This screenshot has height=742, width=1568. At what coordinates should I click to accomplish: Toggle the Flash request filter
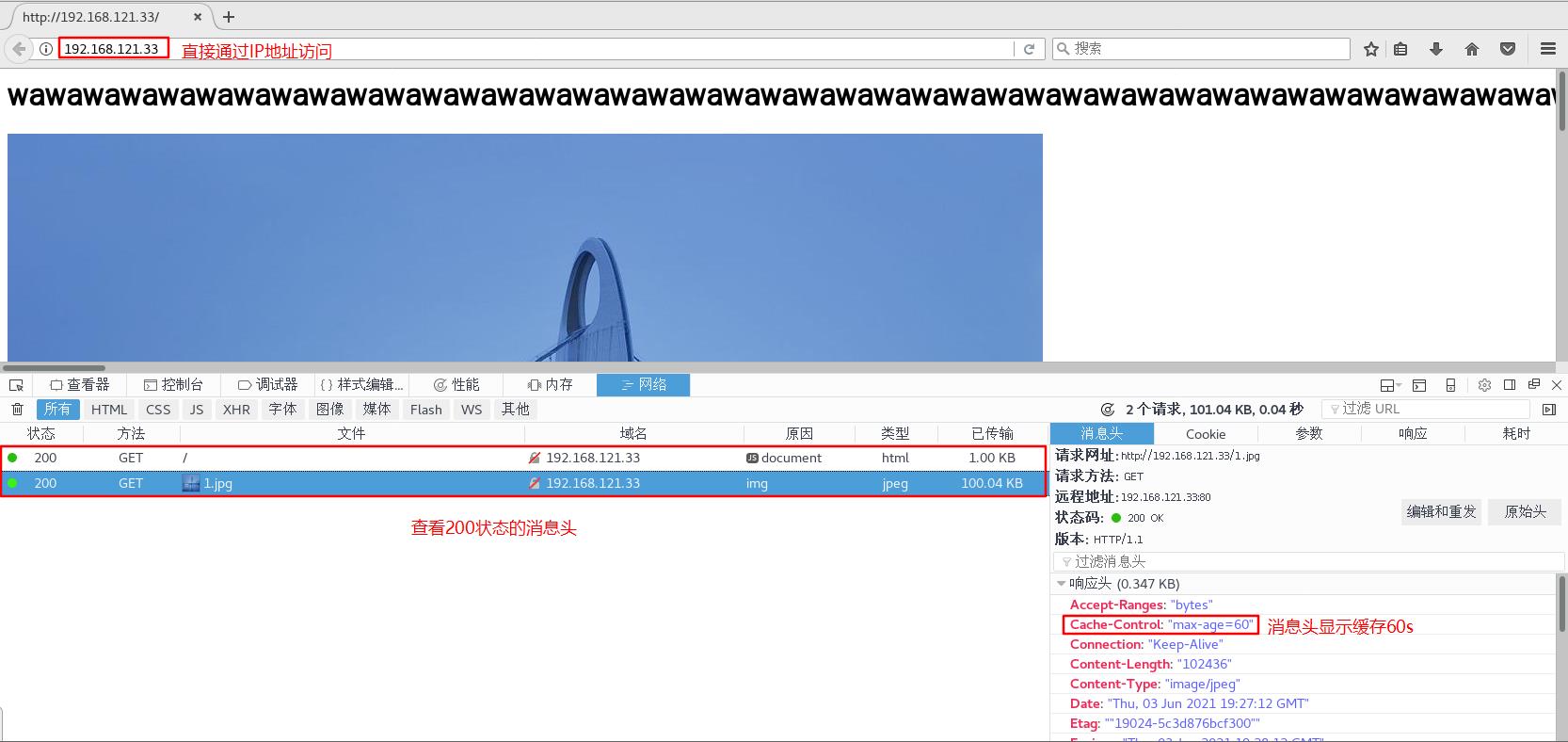[425, 410]
